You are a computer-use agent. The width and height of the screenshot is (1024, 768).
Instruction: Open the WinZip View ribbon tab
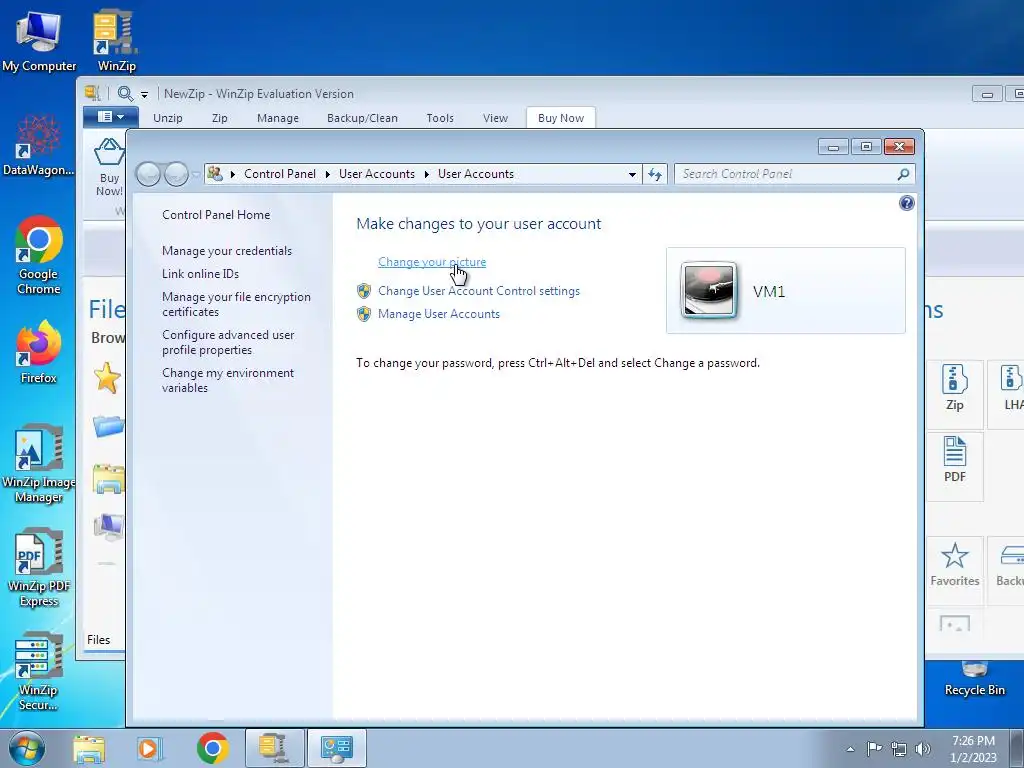coord(496,118)
